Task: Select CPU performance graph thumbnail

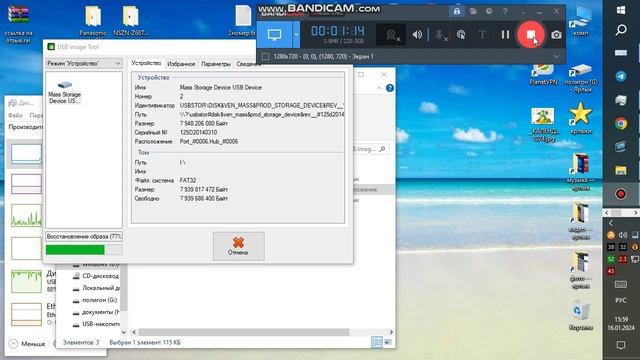Action: 26,154
